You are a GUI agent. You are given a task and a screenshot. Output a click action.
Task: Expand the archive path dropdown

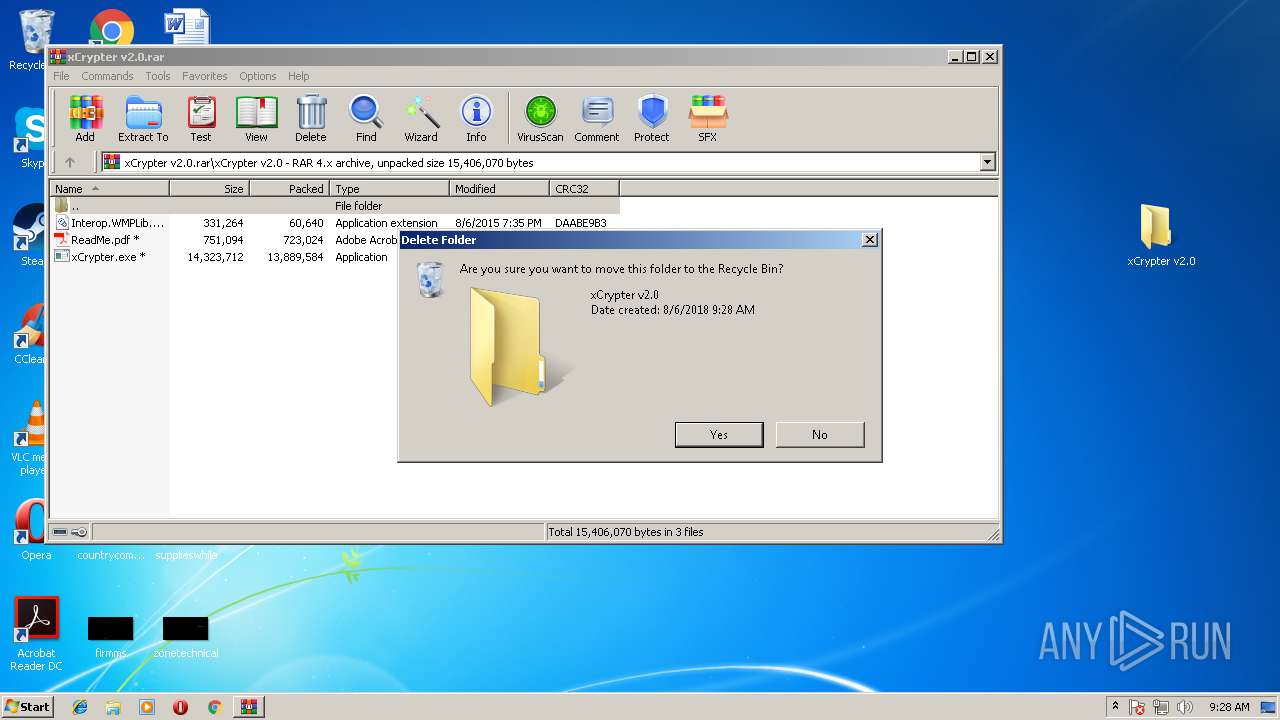(x=988, y=162)
